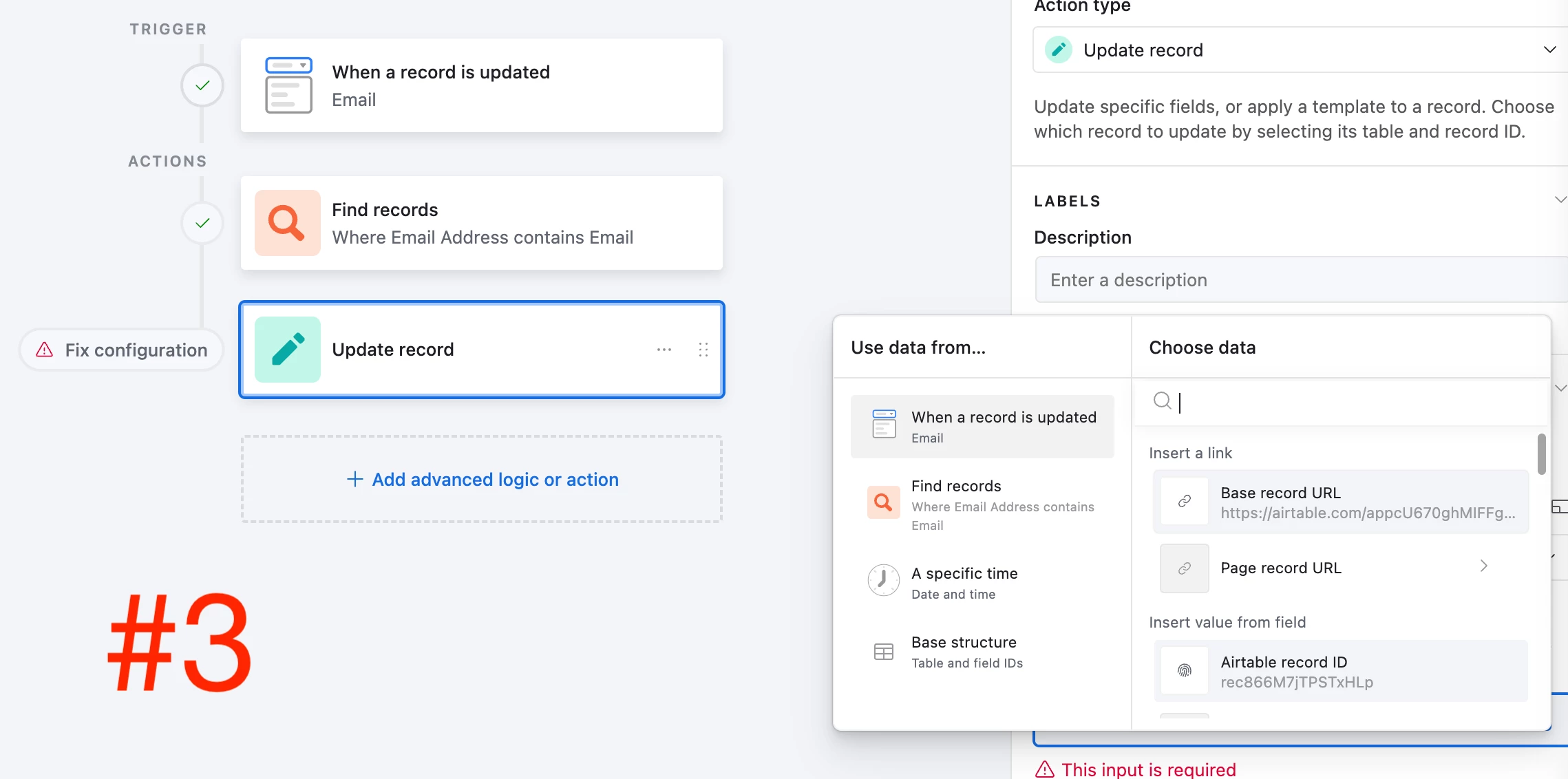The width and height of the screenshot is (1568, 779).
Task: Expand Page record URL chevron
Action: tap(1483, 566)
